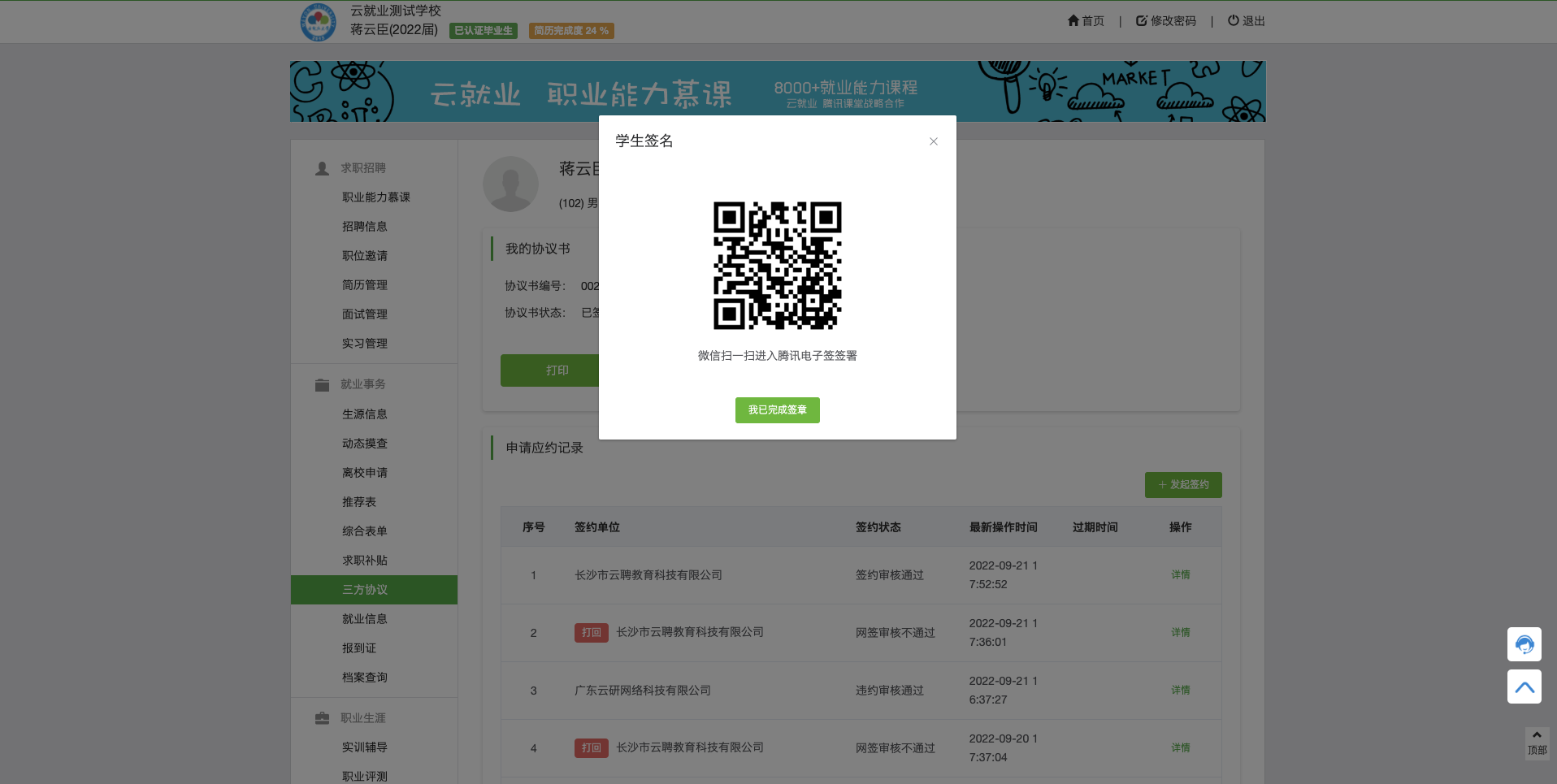The height and width of the screenshot is (784, 1557).
Task: Open 详情 for the 广东云研网络科技有限公司 row
Action: click(x=1180, y=691)
